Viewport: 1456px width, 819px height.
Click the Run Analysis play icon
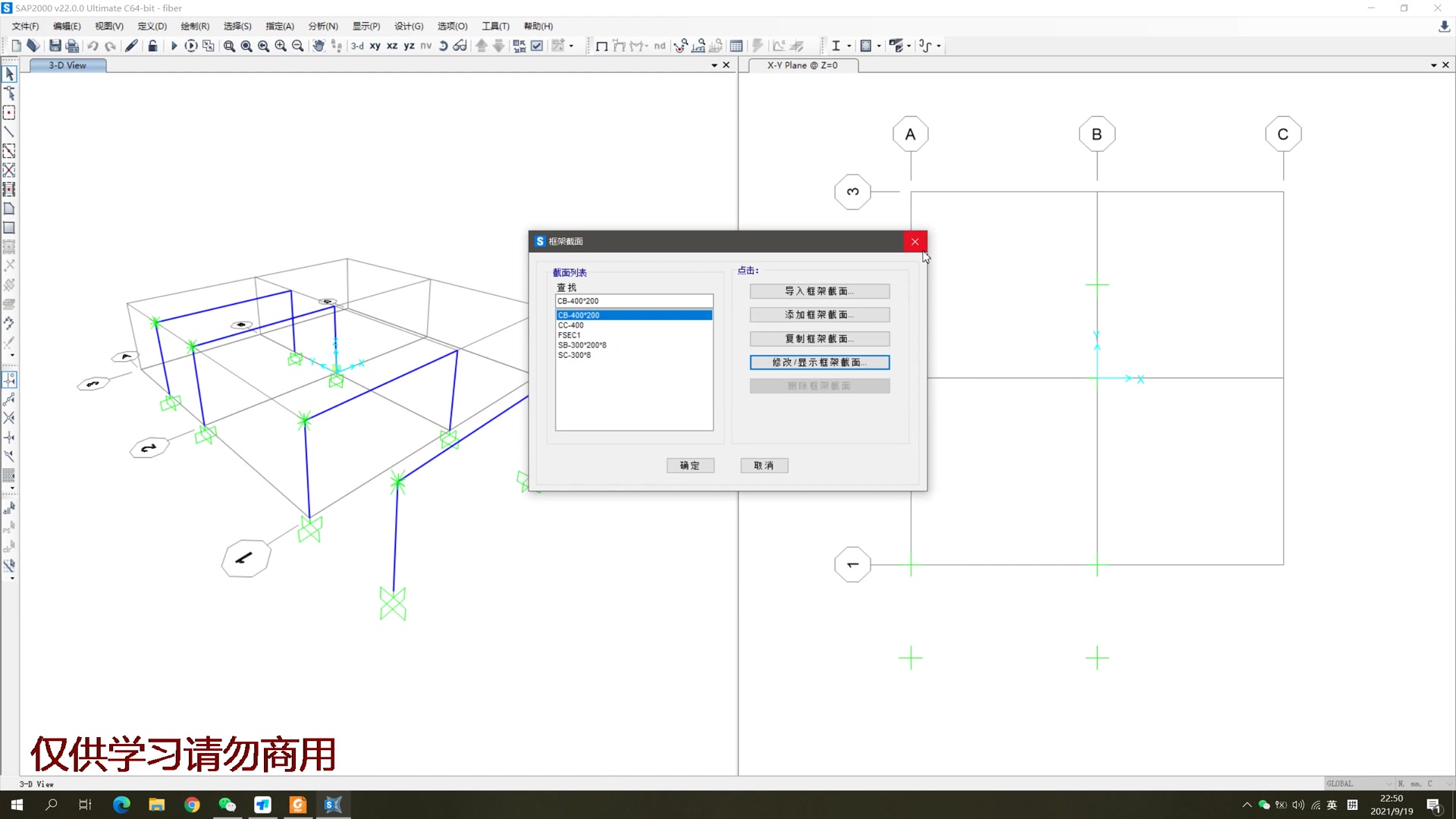pos(174,46)
